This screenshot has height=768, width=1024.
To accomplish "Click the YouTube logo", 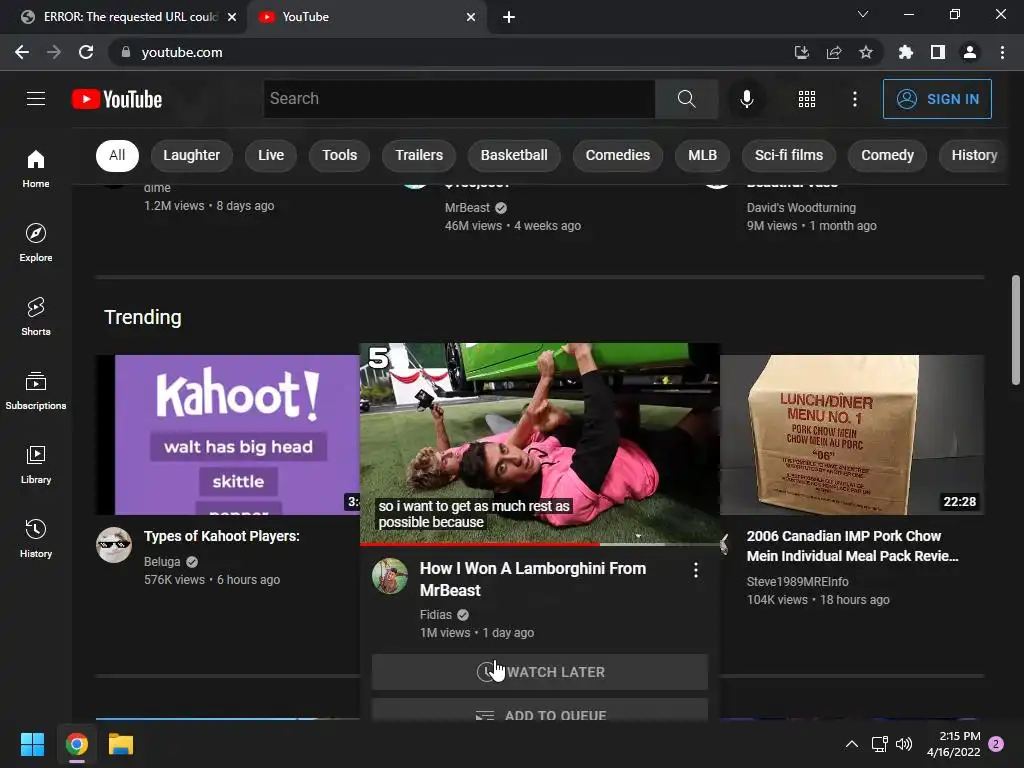I will click(117, 99).
